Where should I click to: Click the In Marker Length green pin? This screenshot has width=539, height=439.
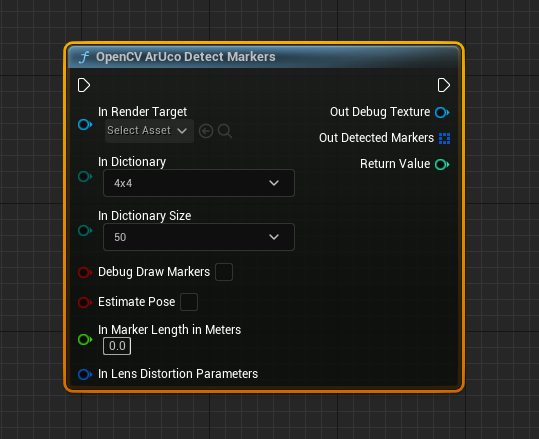(x=85, y=340)
